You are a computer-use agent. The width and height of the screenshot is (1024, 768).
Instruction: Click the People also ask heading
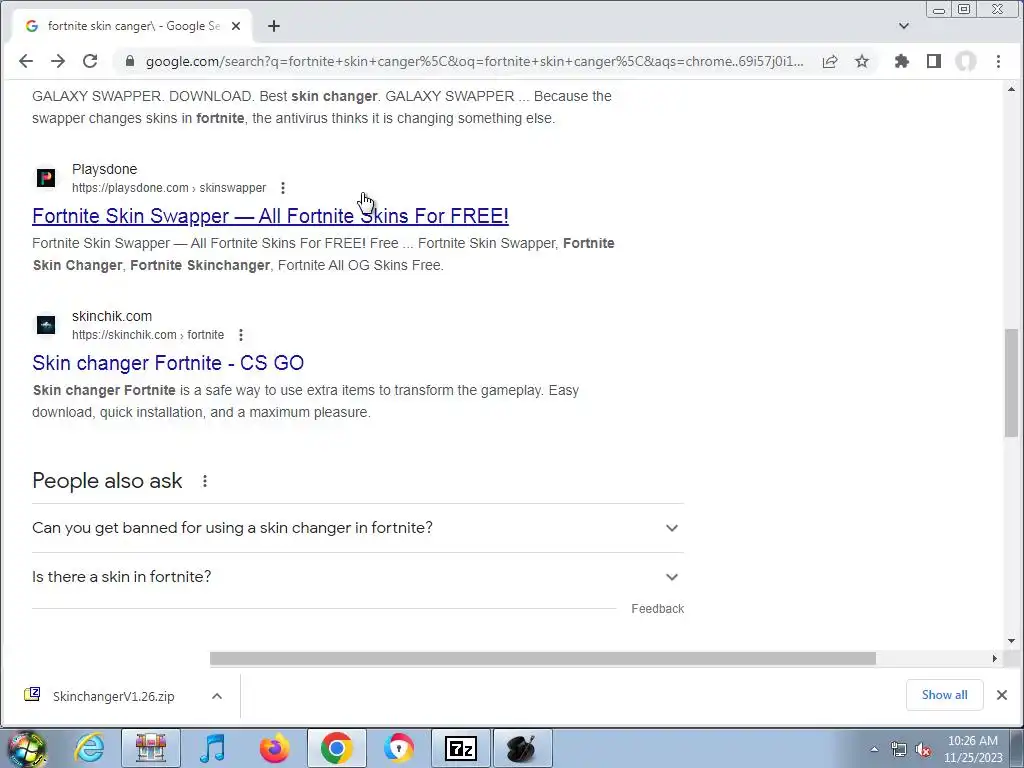[107, 481]
